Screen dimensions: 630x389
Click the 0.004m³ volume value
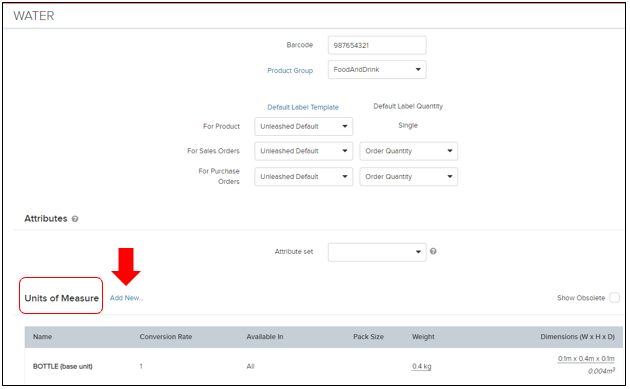tap(601, 371)
